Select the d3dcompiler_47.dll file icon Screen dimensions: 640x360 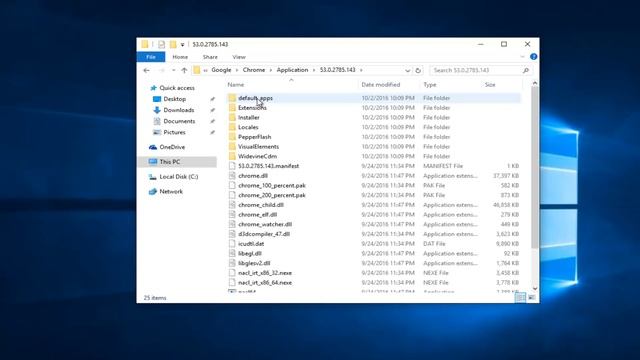click(x=232, y=234)
